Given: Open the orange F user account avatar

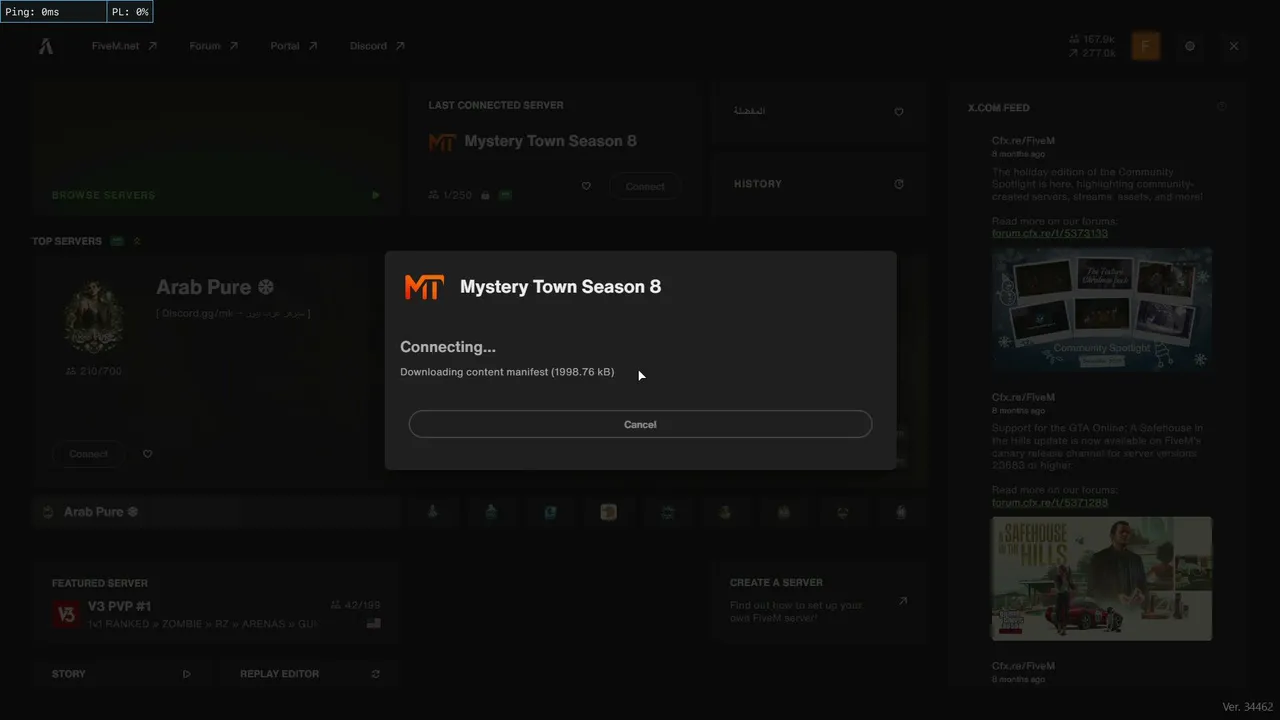Looking at the screenshot, I should pyautogui.click(x=1146, y=46).
